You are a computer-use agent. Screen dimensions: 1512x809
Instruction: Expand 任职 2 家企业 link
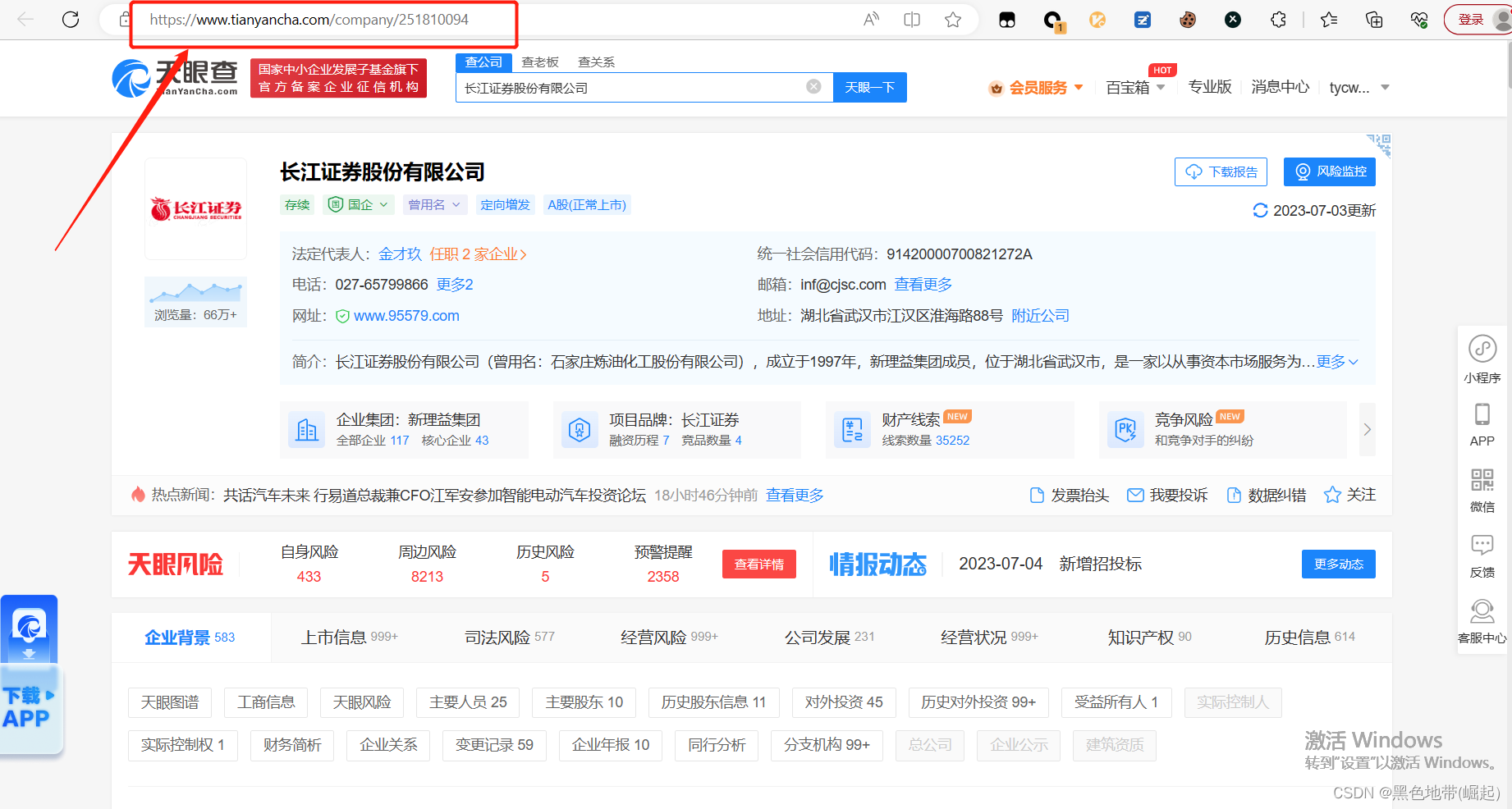[478, 254]
